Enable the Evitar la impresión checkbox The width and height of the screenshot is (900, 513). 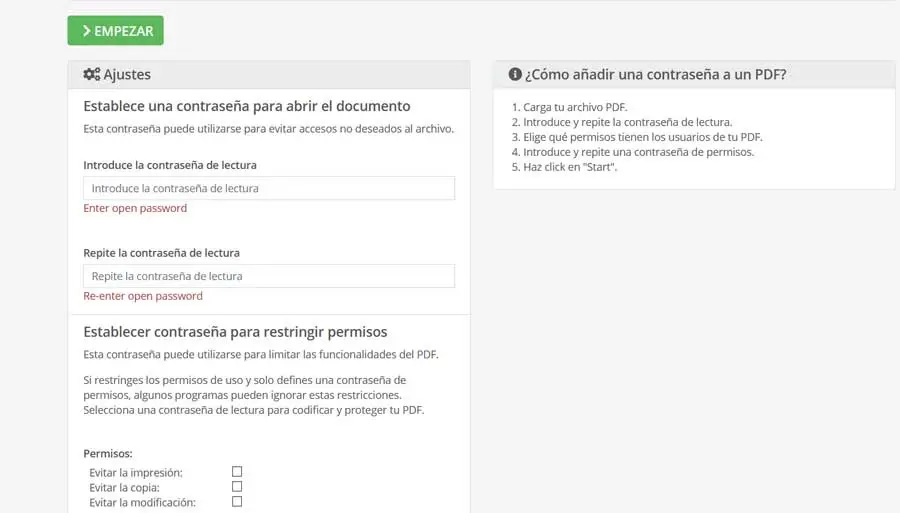(x=237, y=471)
